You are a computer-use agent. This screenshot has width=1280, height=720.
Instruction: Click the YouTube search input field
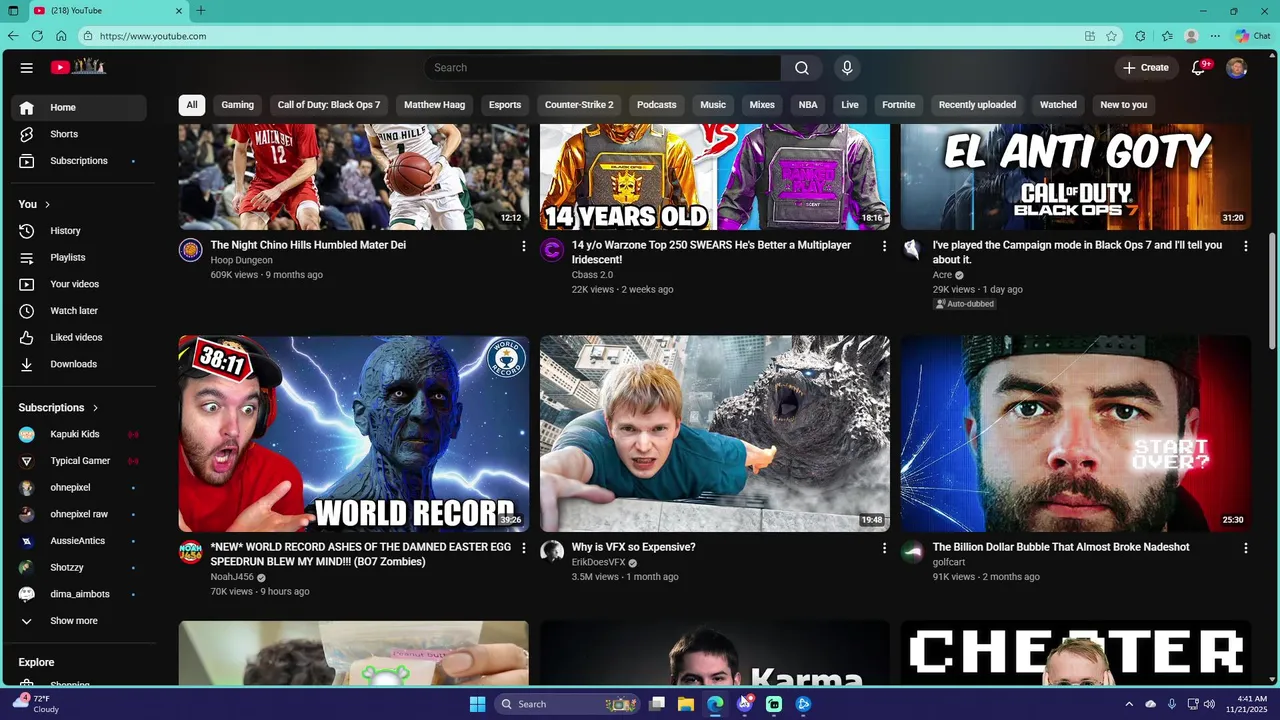(603, 68)
